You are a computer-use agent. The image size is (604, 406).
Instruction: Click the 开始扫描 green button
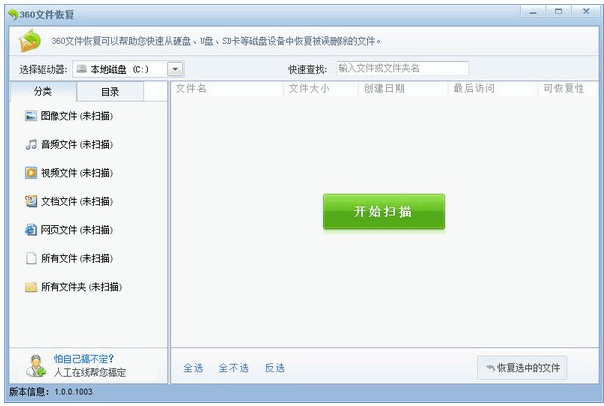coord(384,211)
